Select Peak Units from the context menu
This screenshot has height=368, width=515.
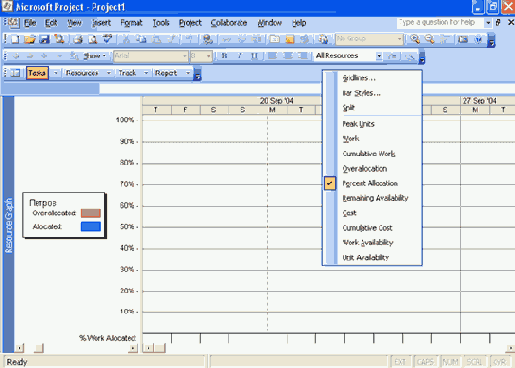click(359, 124)
